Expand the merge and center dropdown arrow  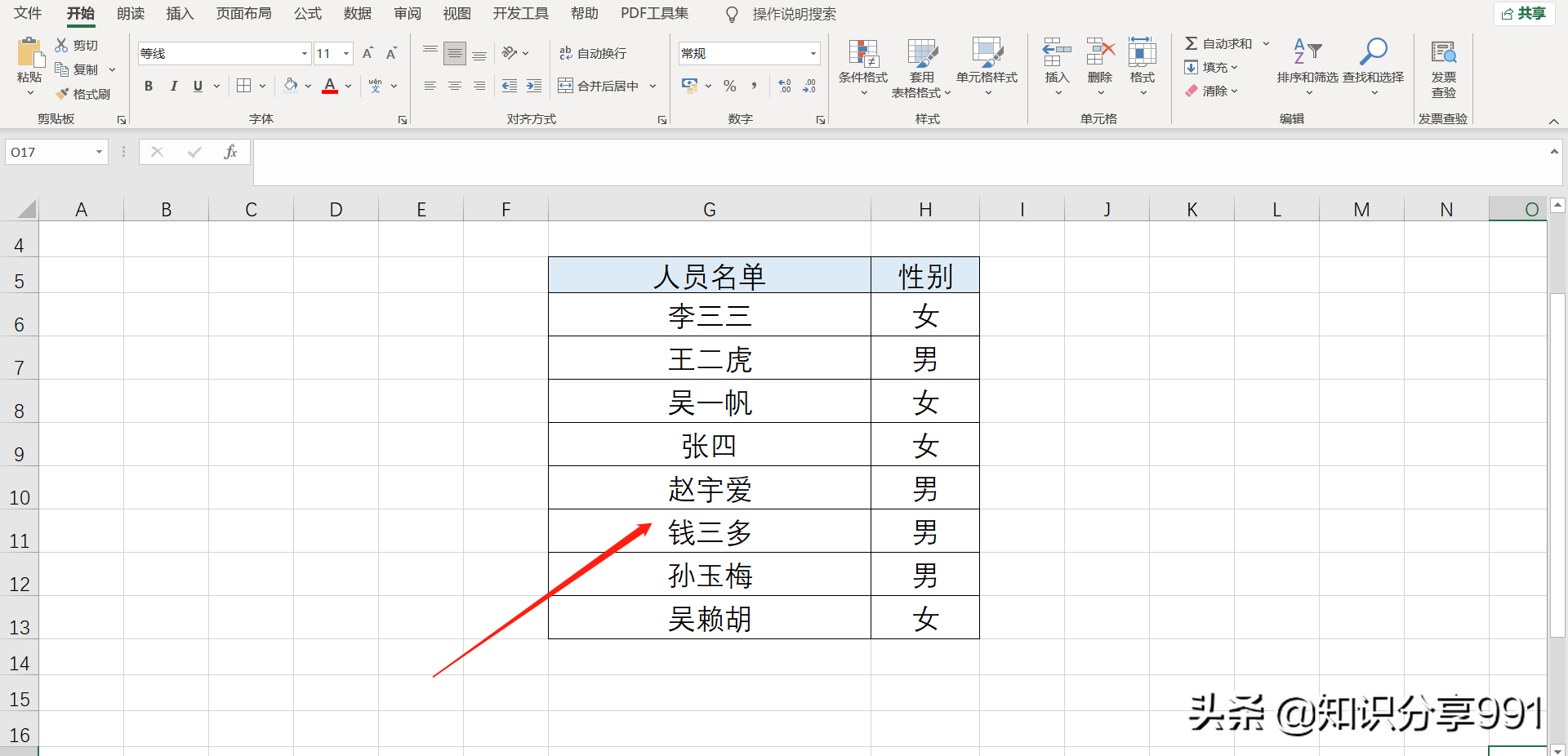[653, 86]
